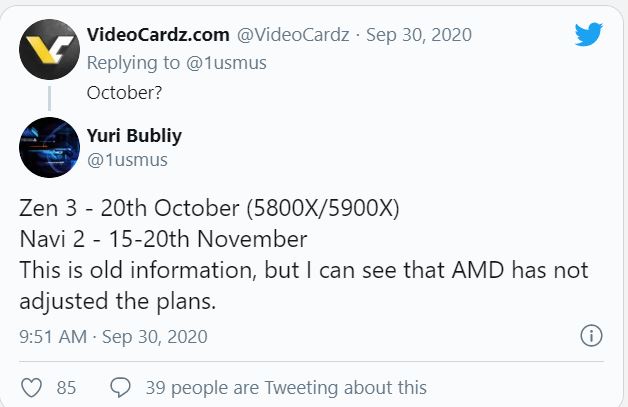Open the @VideoCardz handle link
The image size is (628, 407).
[x=293, y=35]
